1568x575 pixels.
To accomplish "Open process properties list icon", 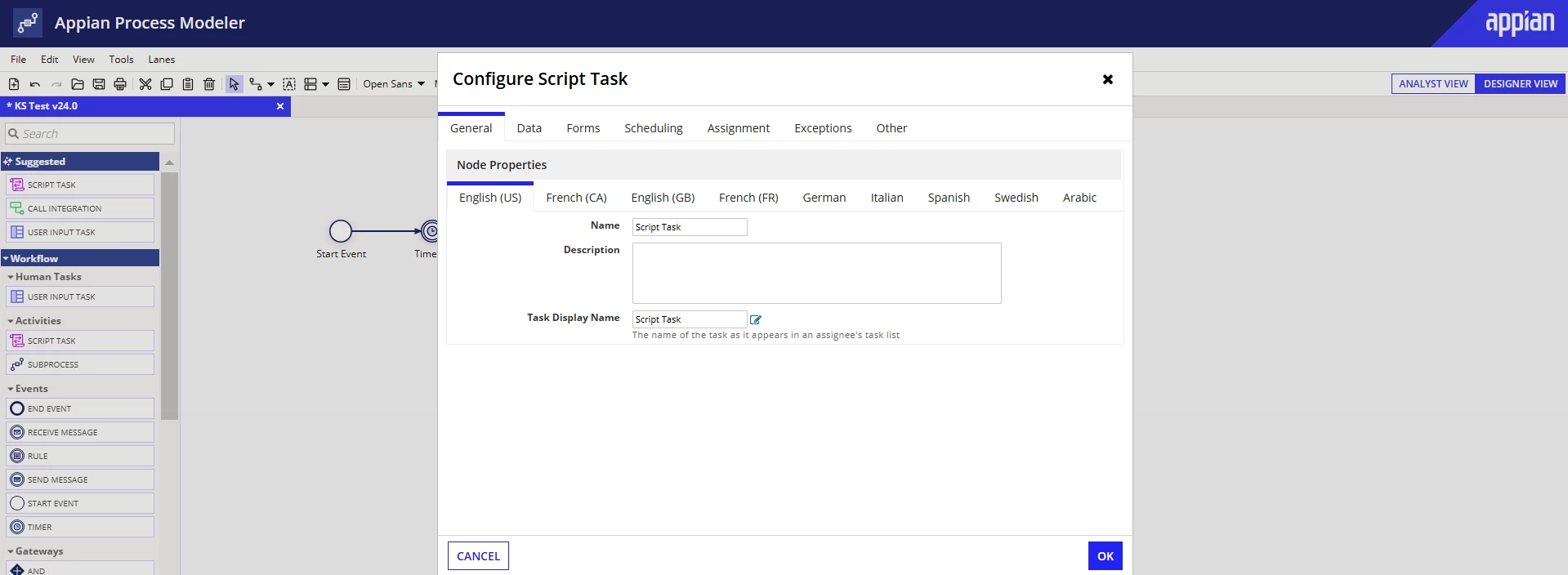I will (x=344, y=84).
